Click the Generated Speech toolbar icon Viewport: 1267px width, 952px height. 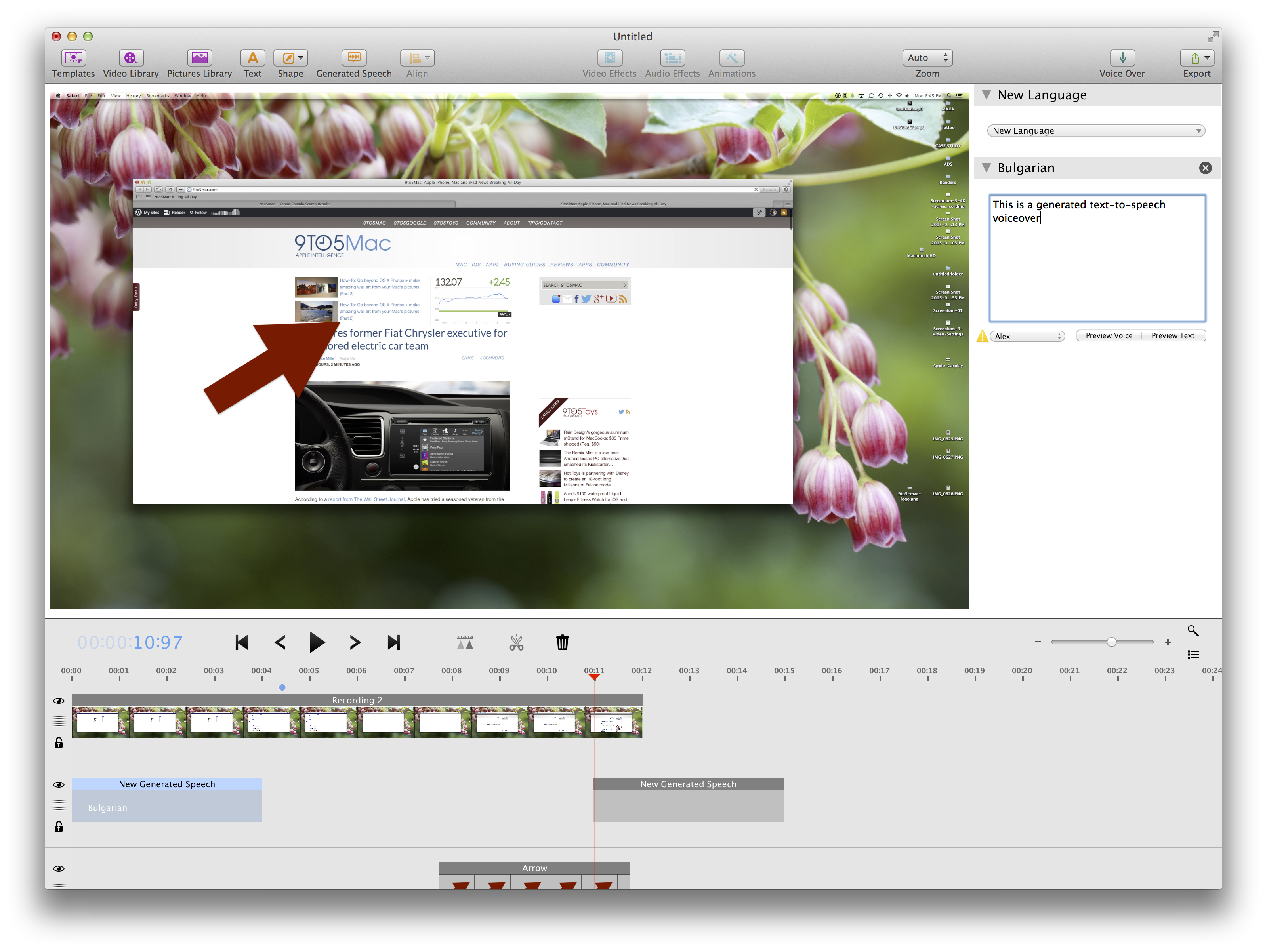point(353,58)
